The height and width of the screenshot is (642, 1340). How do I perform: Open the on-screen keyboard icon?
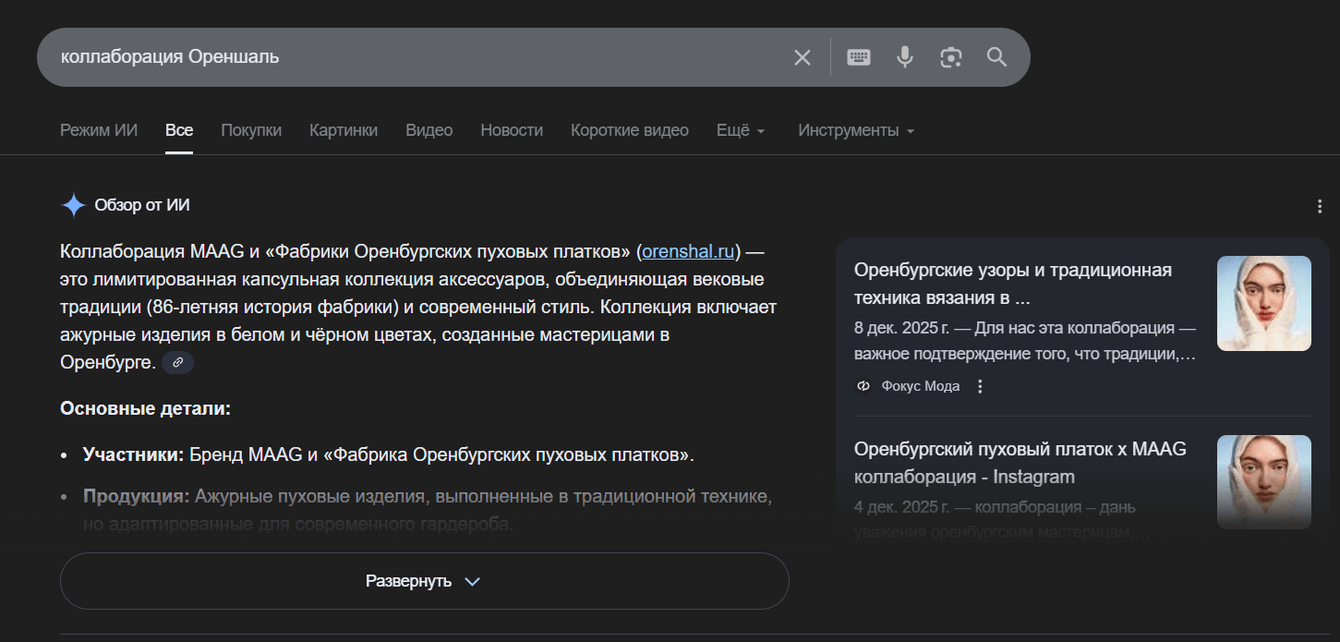[858, 57]
